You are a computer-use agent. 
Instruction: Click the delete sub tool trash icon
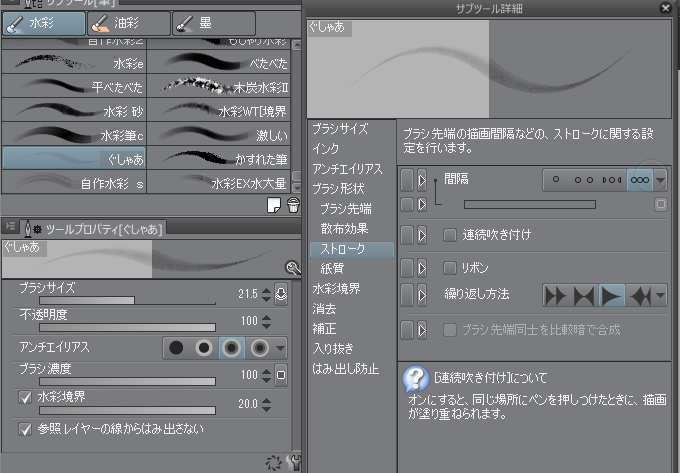(x=293, y=205)
